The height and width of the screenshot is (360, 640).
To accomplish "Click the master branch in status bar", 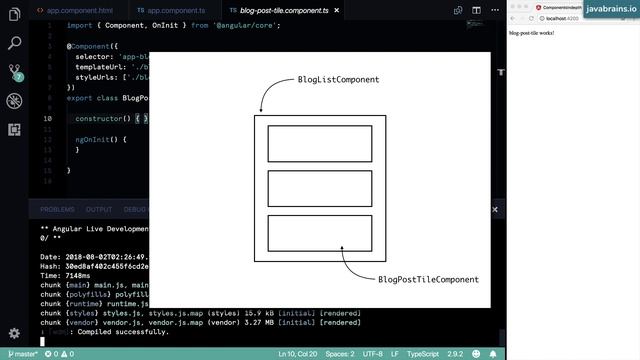I will click(23, 354).
